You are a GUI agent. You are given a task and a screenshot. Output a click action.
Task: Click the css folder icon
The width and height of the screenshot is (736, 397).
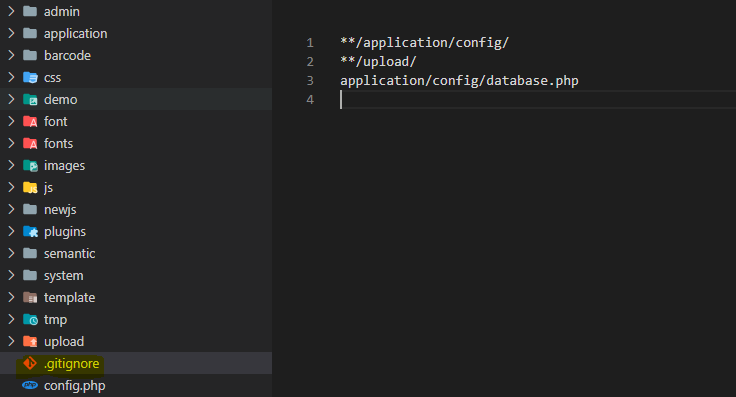click(30, 77)
